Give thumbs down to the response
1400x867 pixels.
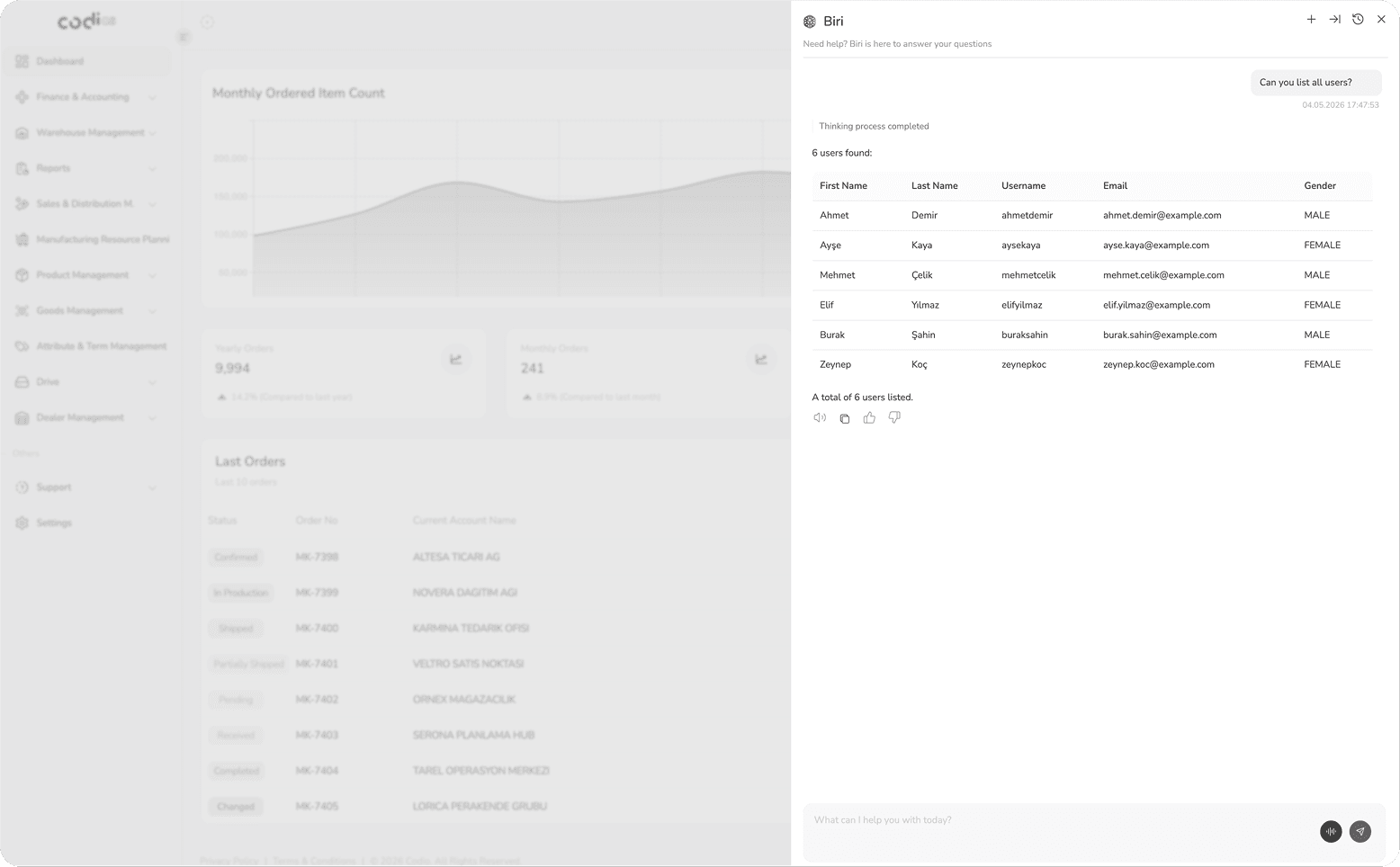coord(894,417)
